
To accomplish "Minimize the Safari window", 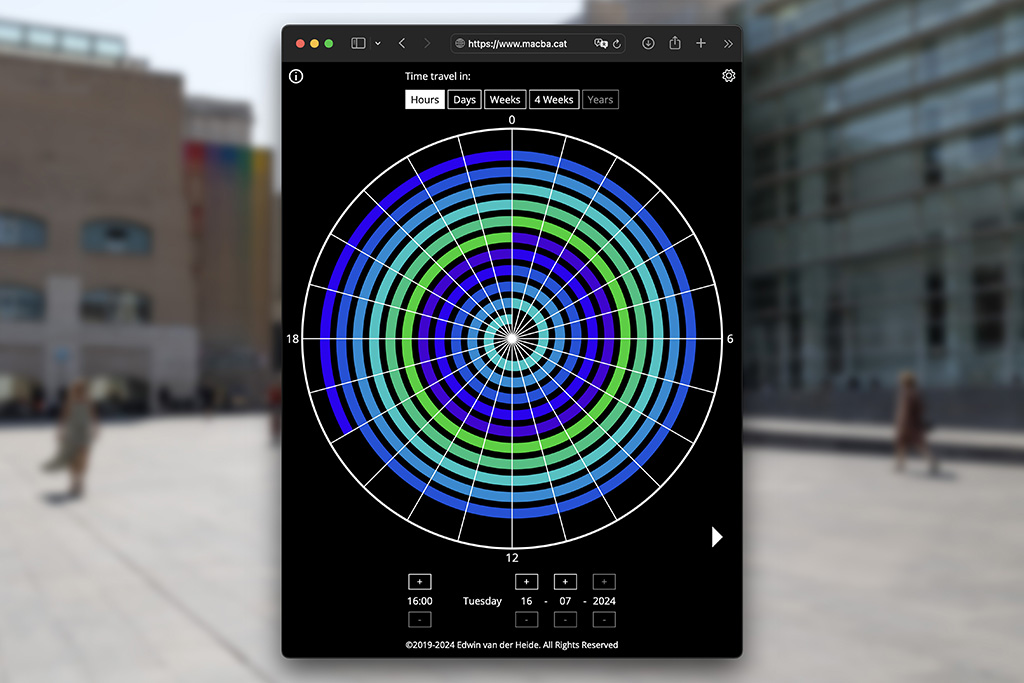I will tap(315, 44).
